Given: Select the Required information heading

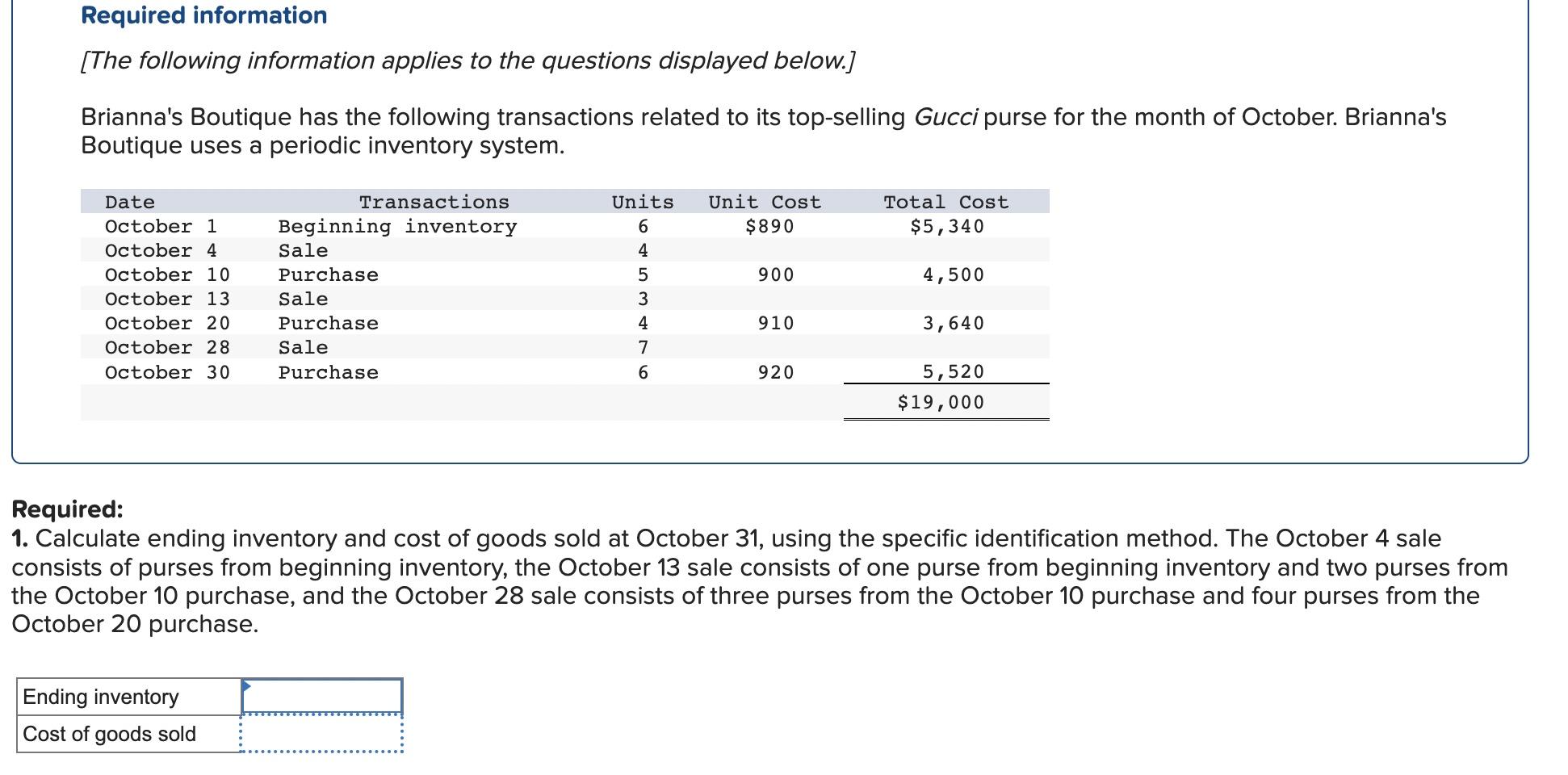Looking at the screenshot, I should tap(203, 15).
